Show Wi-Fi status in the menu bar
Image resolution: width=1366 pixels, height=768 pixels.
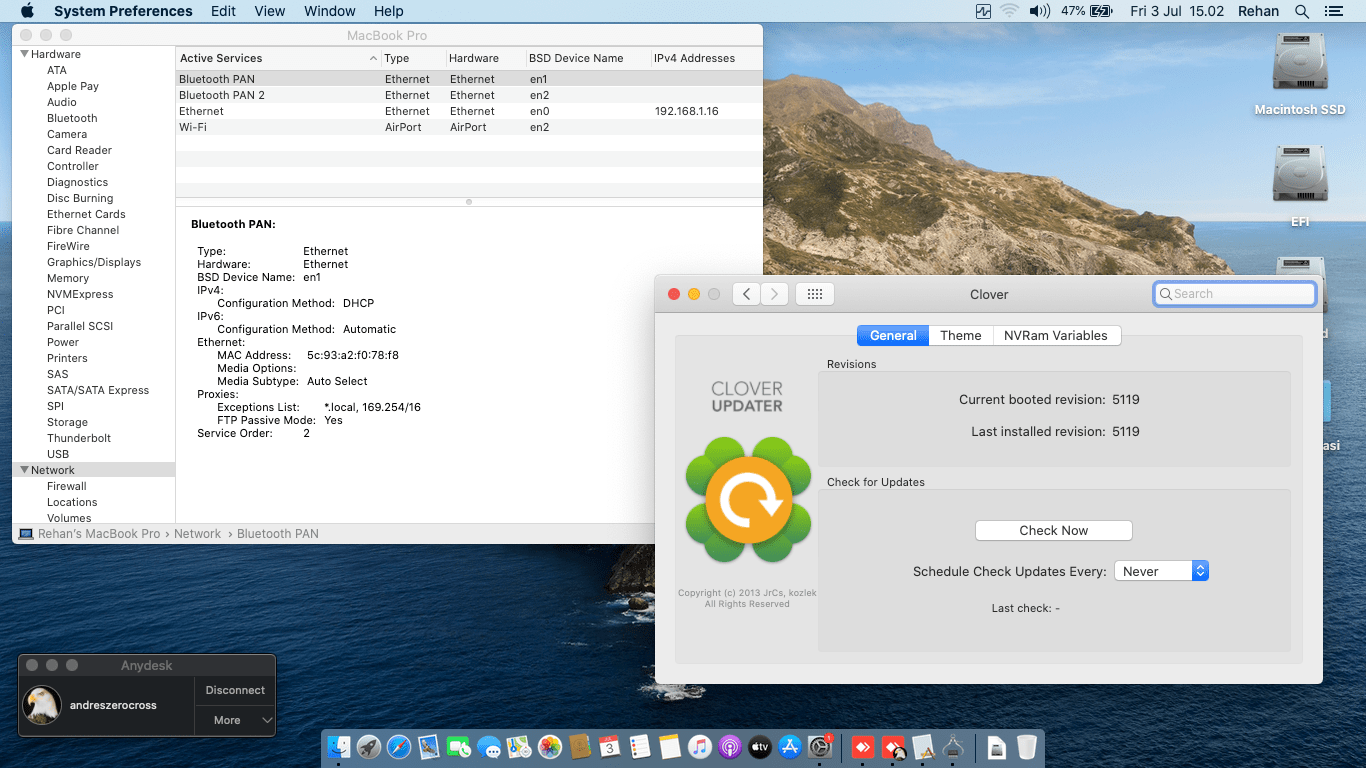[1009, 11]
